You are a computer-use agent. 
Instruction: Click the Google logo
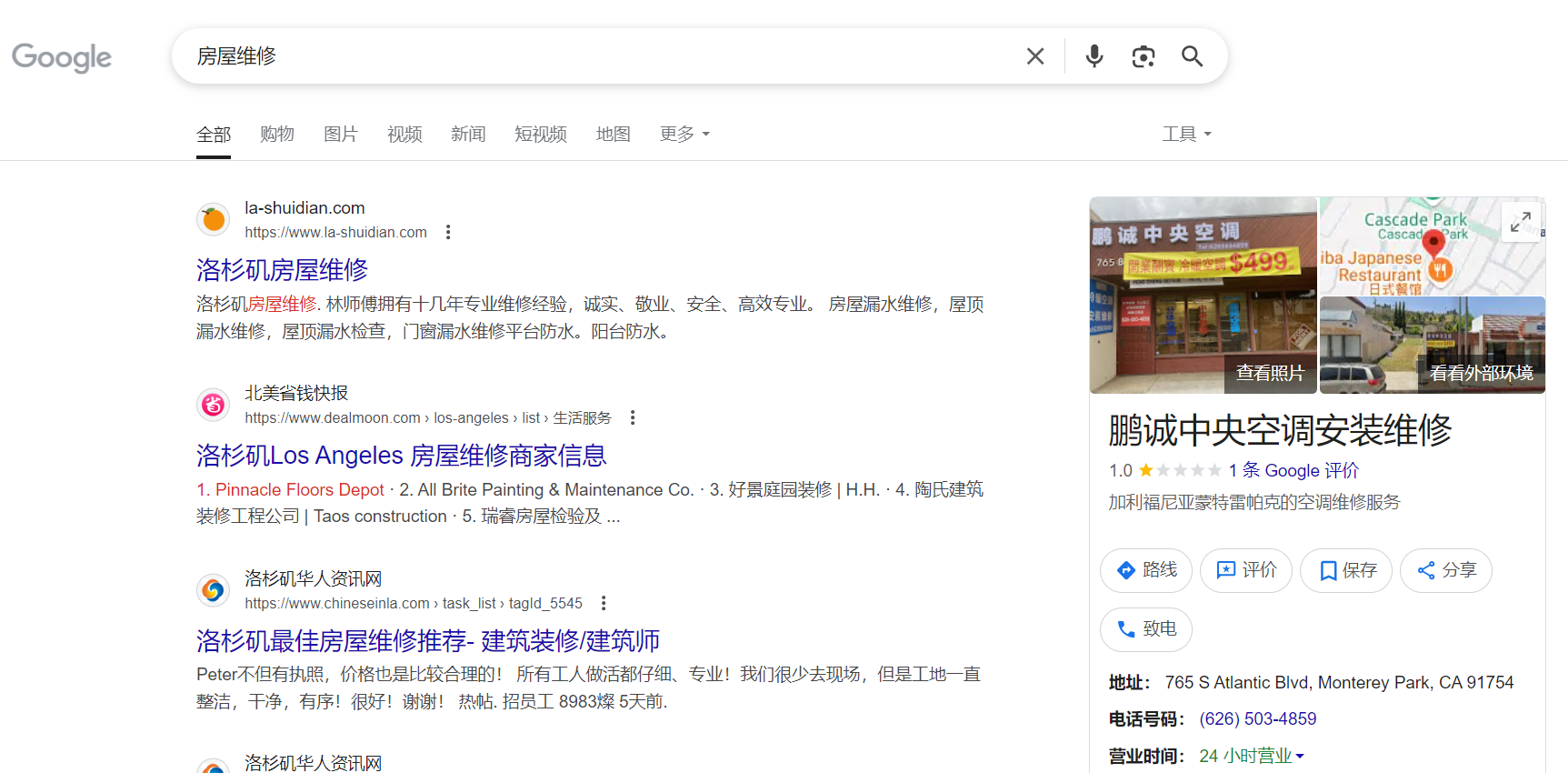pos(62,57)
